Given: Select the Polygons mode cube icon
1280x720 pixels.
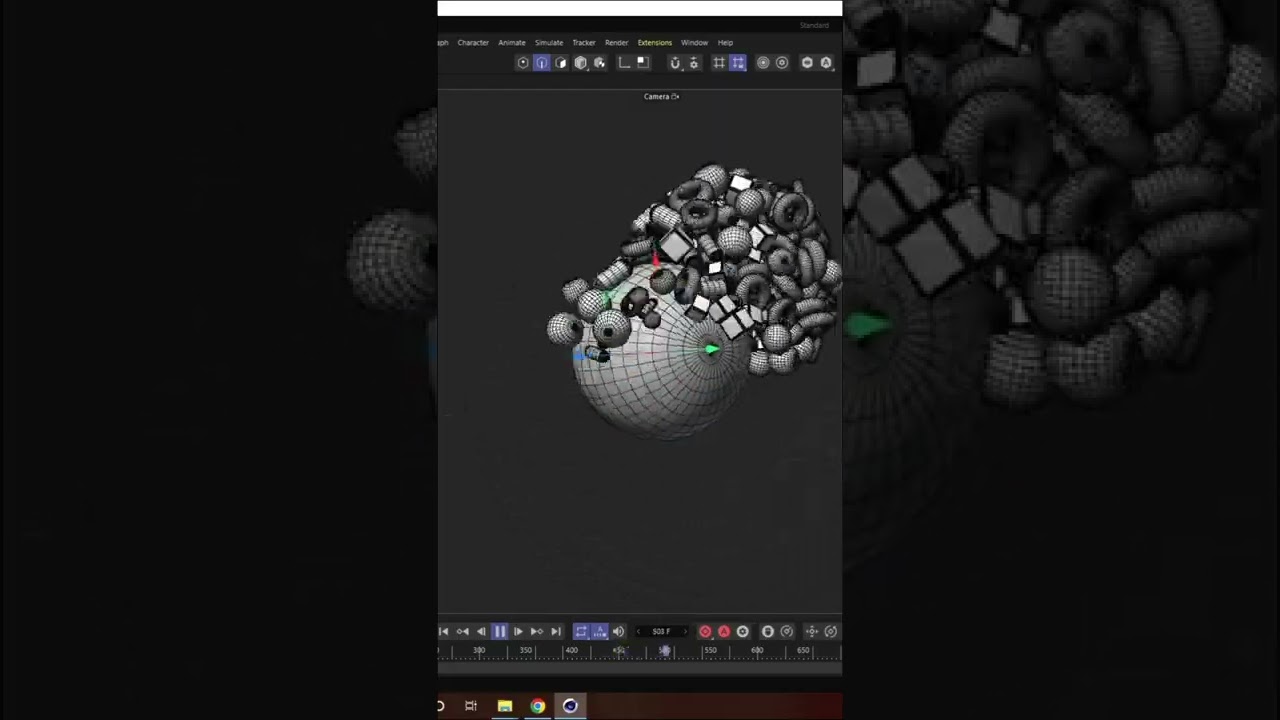Looking at the screenshot, I should pos(561,63).
